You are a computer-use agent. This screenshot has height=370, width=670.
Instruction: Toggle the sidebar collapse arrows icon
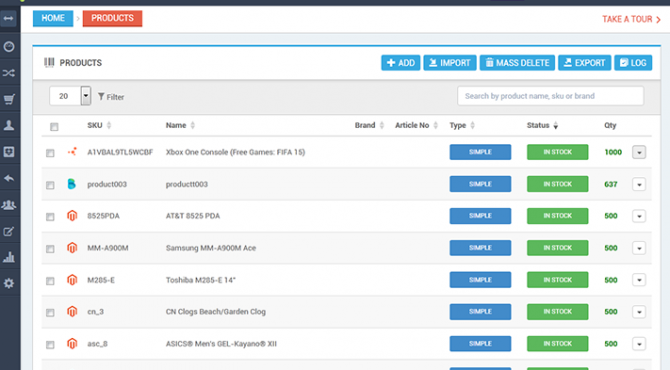pos(9,18)
